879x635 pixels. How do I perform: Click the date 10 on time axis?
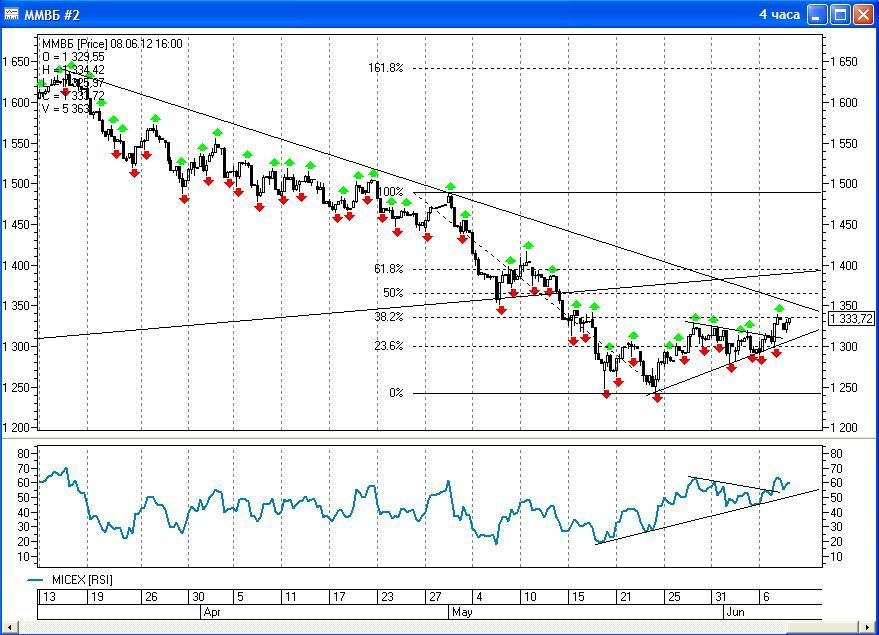click(530, 597)
